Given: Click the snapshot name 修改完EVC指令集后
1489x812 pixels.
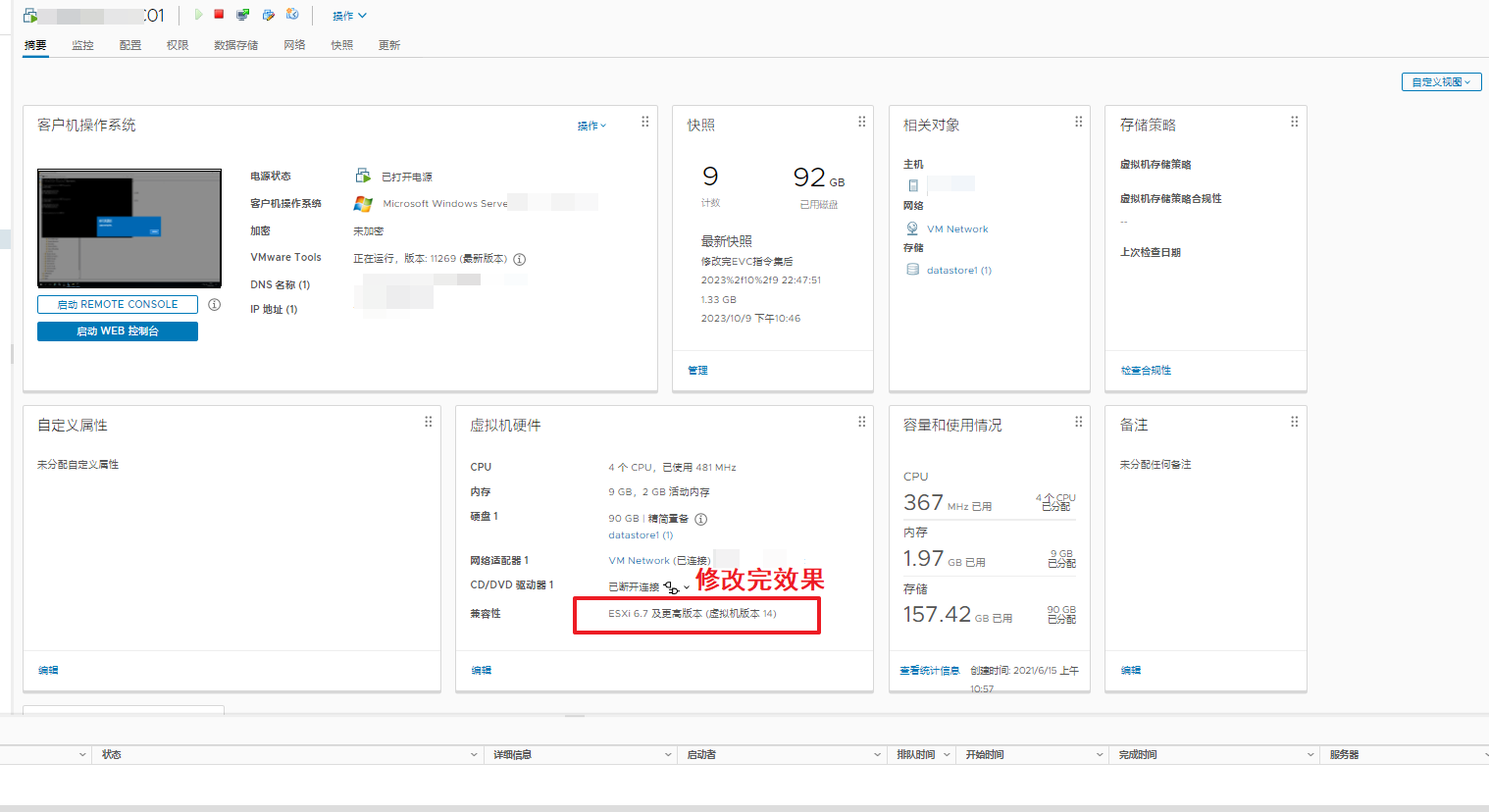Looking at the screenshot, I should [746, 262].
